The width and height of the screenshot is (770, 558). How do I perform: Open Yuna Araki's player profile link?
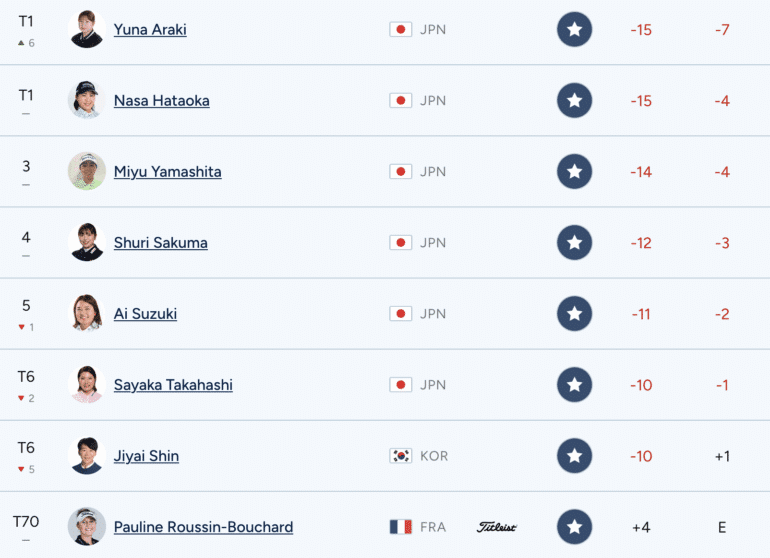click(150, 30)
